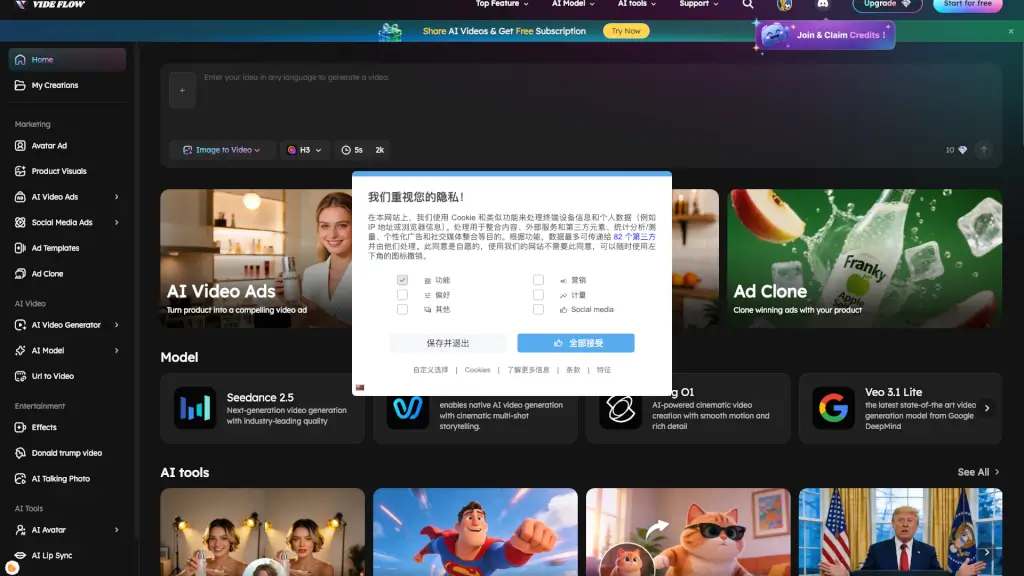Click the send arrow in prompt box
Viewport: 1024px width, 576px height.
[x=984, y=150]
